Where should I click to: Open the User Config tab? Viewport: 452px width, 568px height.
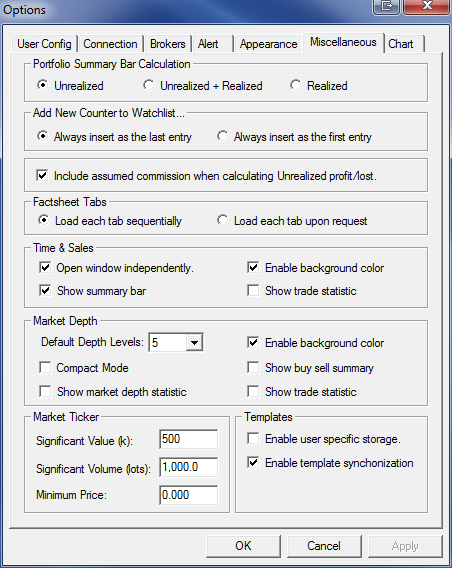point(44,44)
